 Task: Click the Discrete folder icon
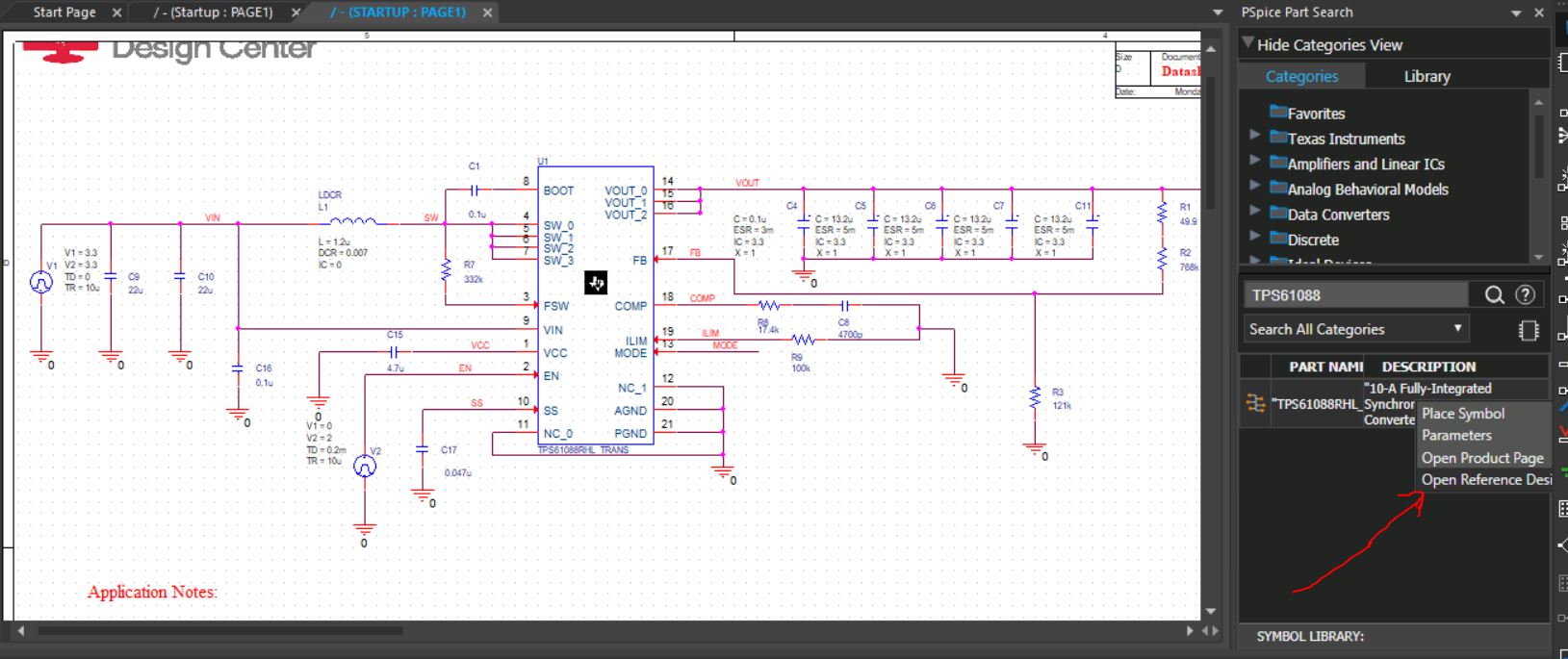tap(1278, 239)
